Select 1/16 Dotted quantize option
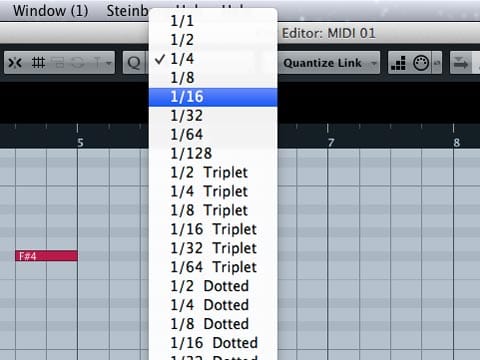480x360 pixels. click(213, 343)
